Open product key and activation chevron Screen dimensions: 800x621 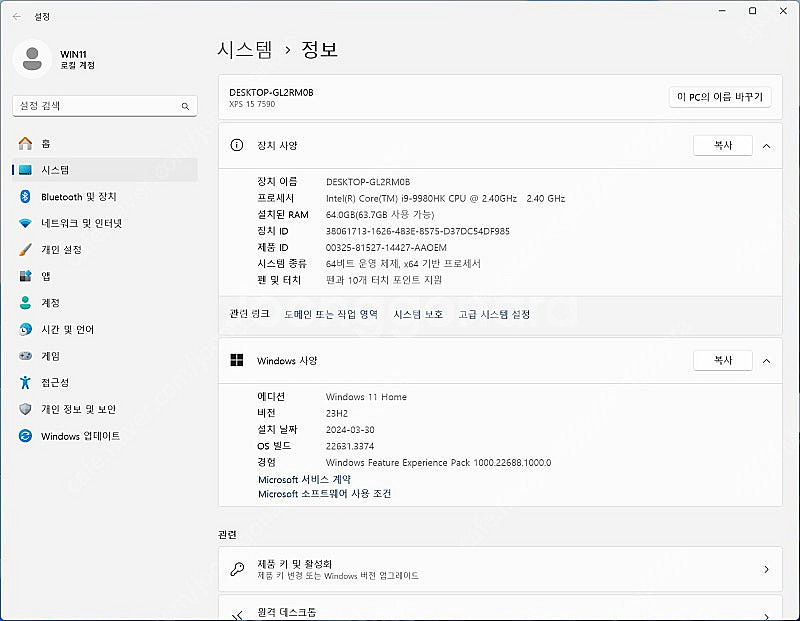[766, 569]
